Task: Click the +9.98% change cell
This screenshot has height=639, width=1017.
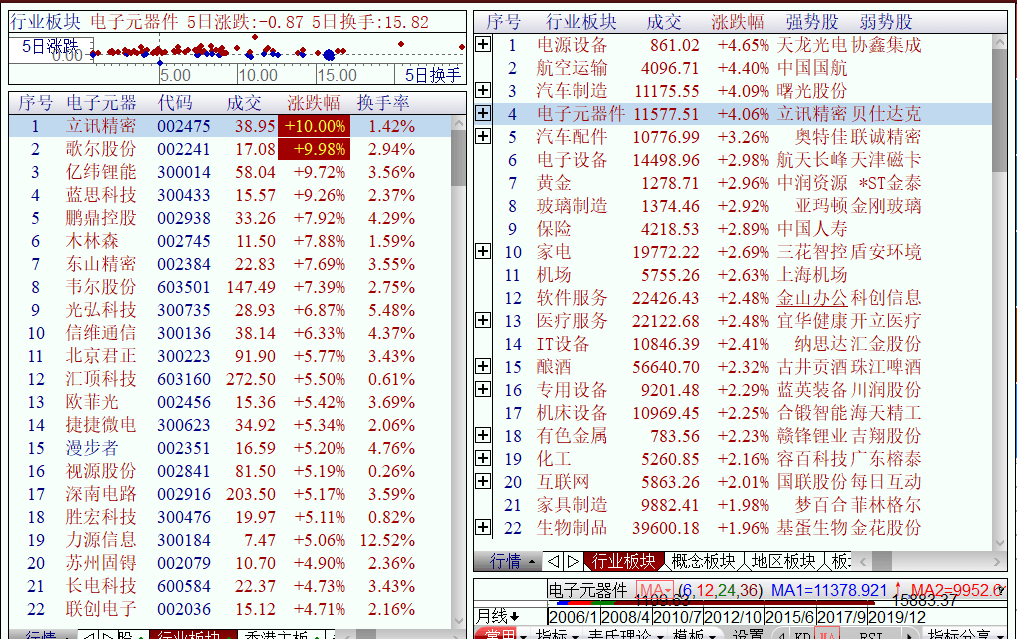Action: pos(314,149)
